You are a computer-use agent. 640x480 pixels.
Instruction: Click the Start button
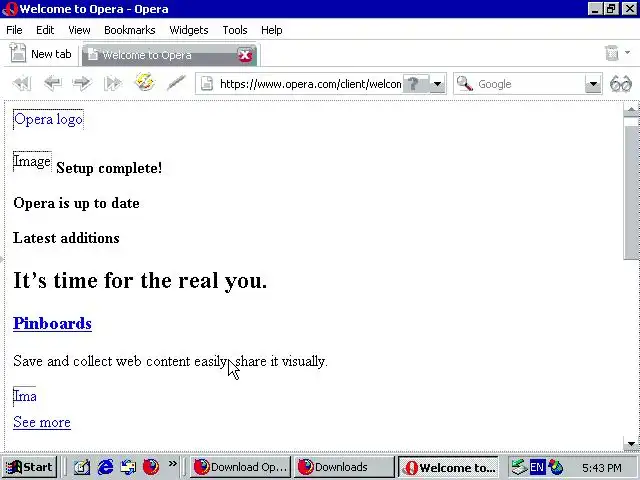[x=29, y=467]
